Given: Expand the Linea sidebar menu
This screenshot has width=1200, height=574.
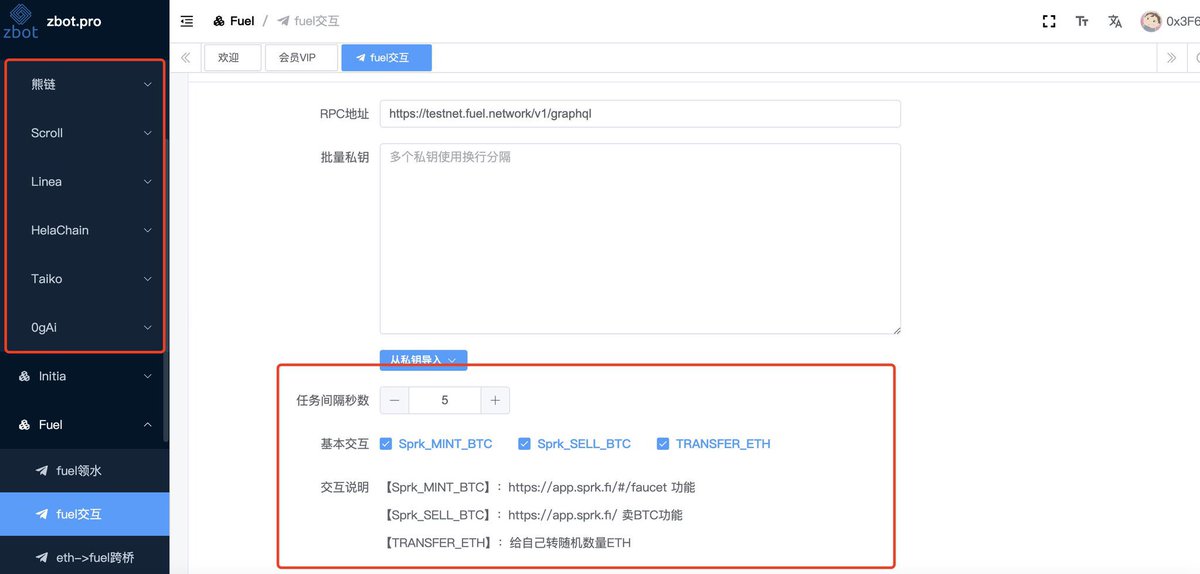Looking at the screenshot, I should click(x=85, y=182).
